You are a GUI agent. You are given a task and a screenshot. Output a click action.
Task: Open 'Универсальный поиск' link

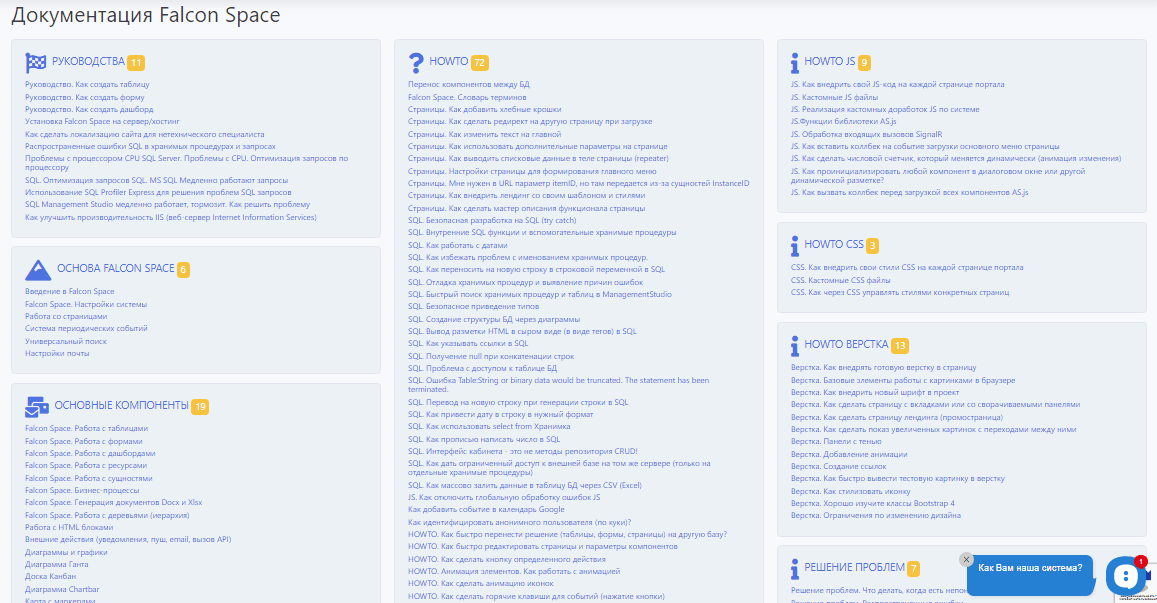pyautogui.click(x=66, y=341)
